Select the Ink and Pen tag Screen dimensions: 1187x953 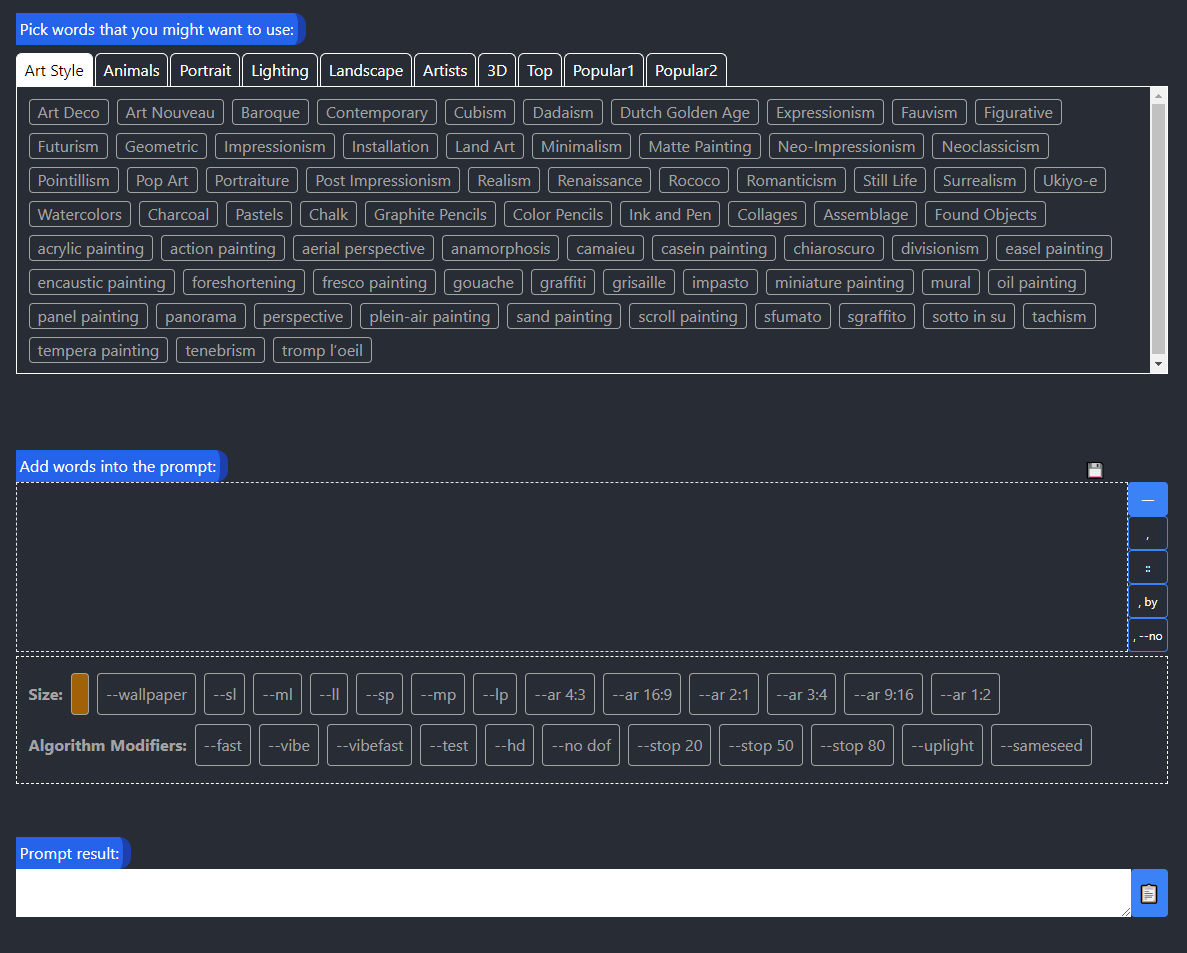tap(670, 214)
